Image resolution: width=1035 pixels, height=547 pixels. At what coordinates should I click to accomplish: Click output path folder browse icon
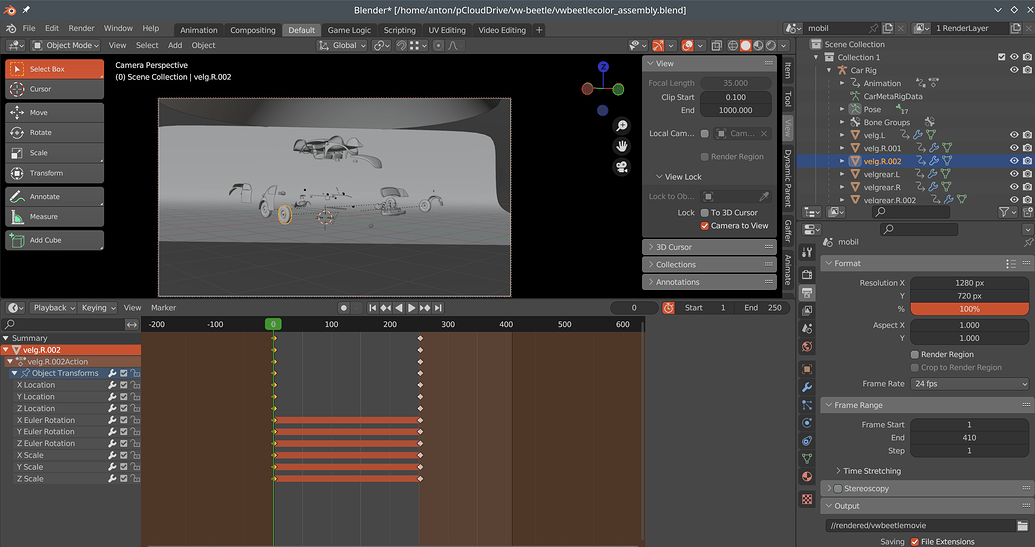tap(1022, 526)
